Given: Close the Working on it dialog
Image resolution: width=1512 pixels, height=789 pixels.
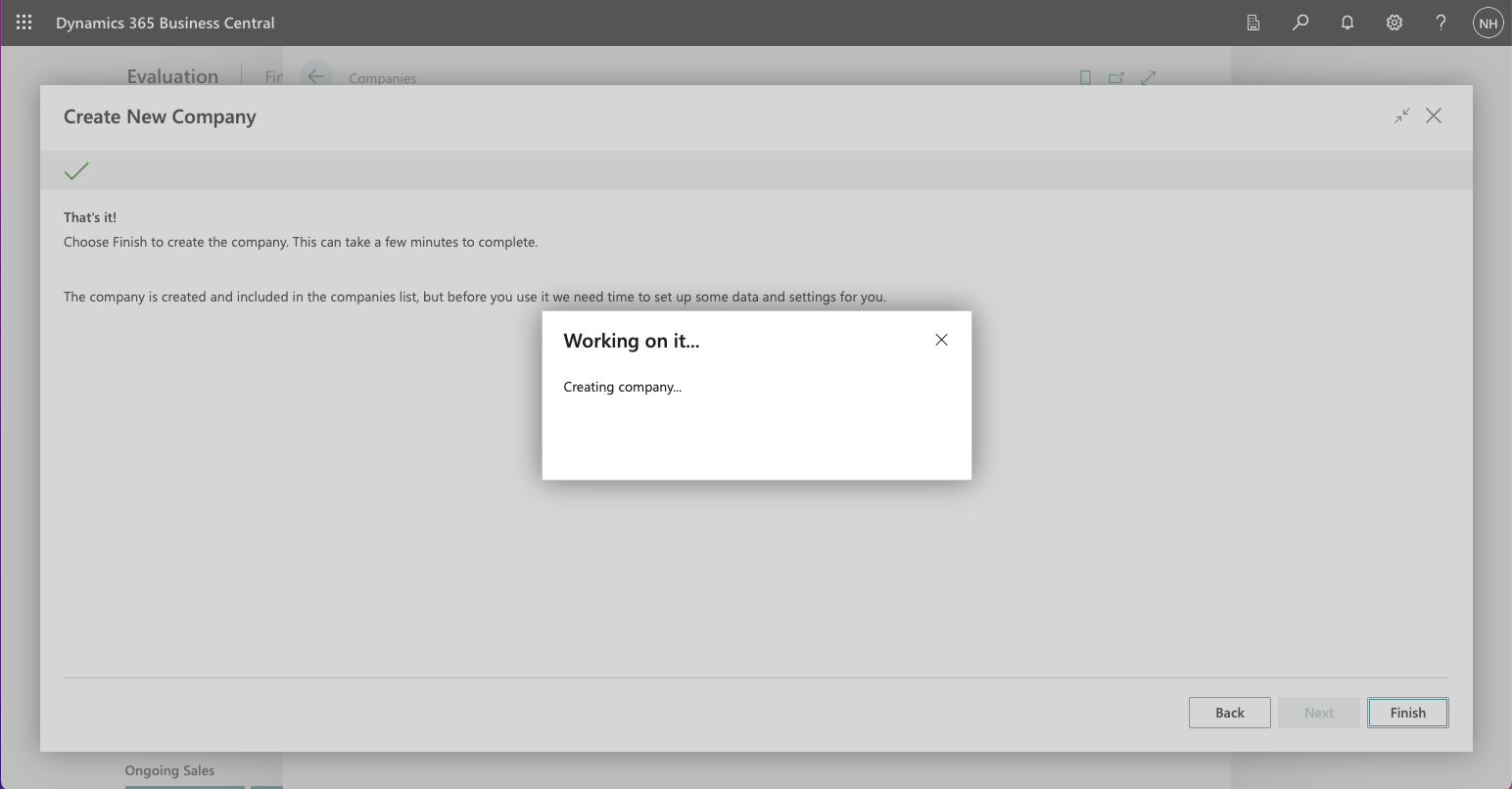Looking at the screenshot, I should [x=941, y=340].
